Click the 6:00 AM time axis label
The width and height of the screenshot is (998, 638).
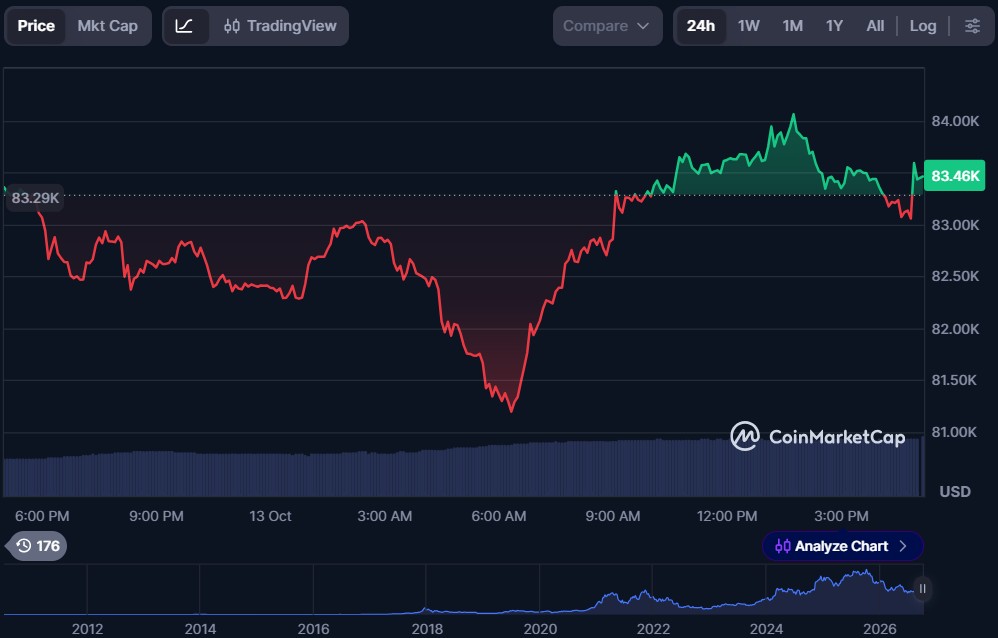(498, 516)
